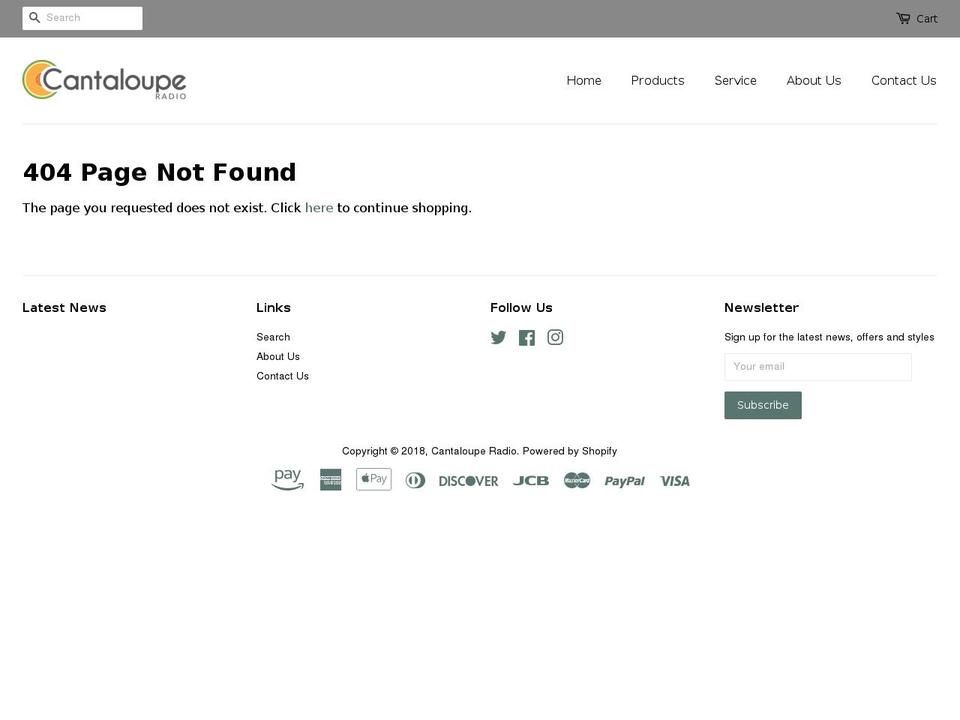Open the Powered by Shopify link
Viewport: 960px width, 720px height.
click(x=569, y=451)
